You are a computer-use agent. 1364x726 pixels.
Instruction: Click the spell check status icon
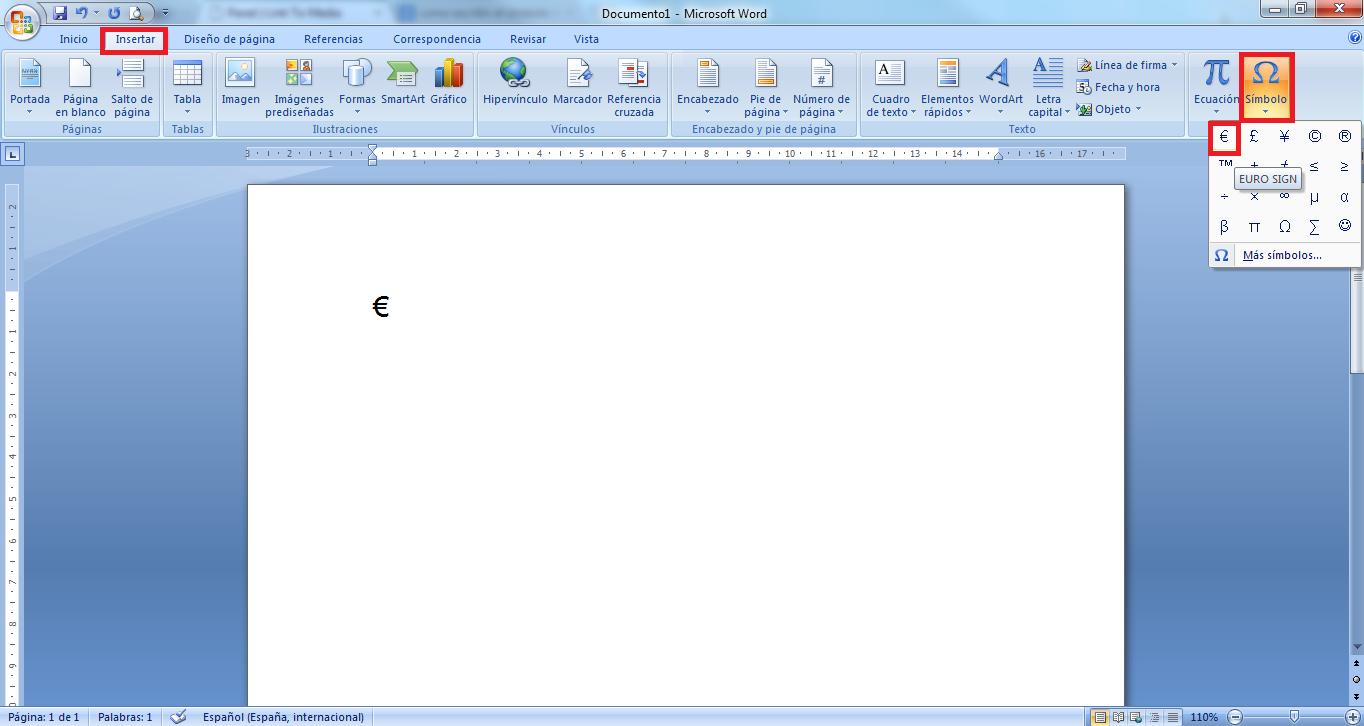tap(178, 717)
